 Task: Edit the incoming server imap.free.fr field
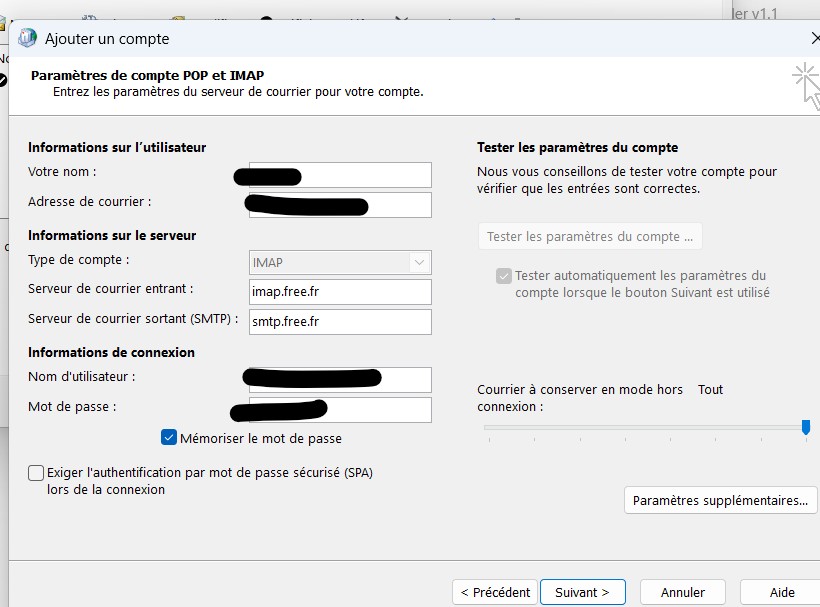point(340,292)
